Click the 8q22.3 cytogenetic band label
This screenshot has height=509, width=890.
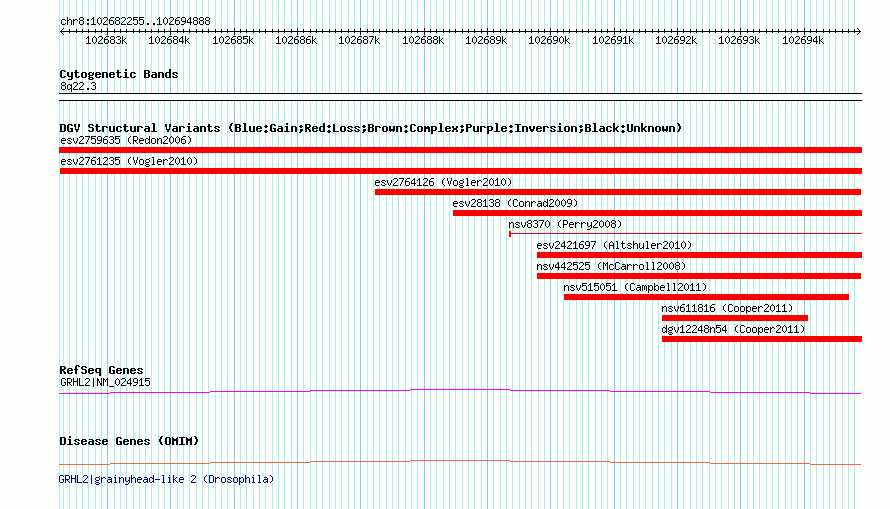pyautogui.click(x=78, y=86)
